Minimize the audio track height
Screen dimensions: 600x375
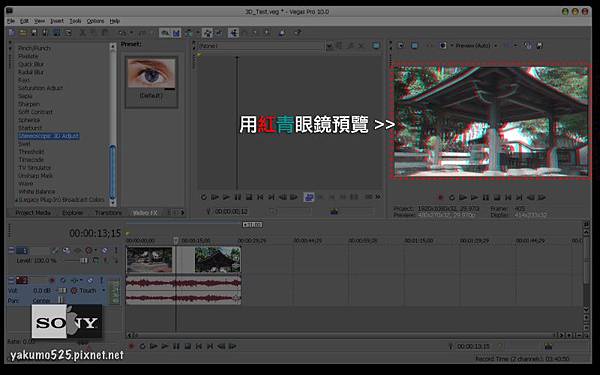pos(11,278)
